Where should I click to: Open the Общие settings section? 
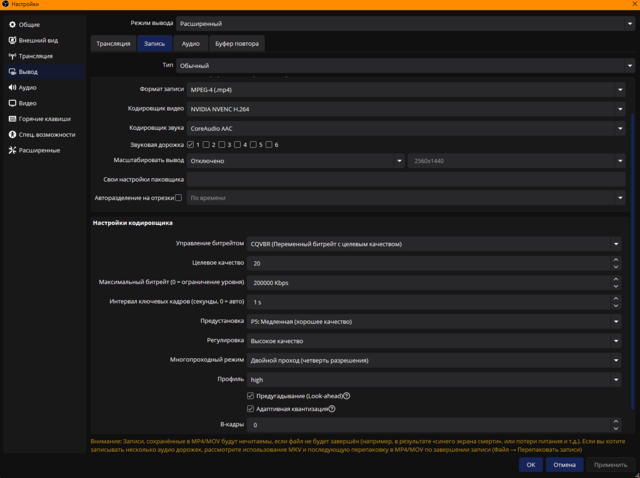point(30,24)
